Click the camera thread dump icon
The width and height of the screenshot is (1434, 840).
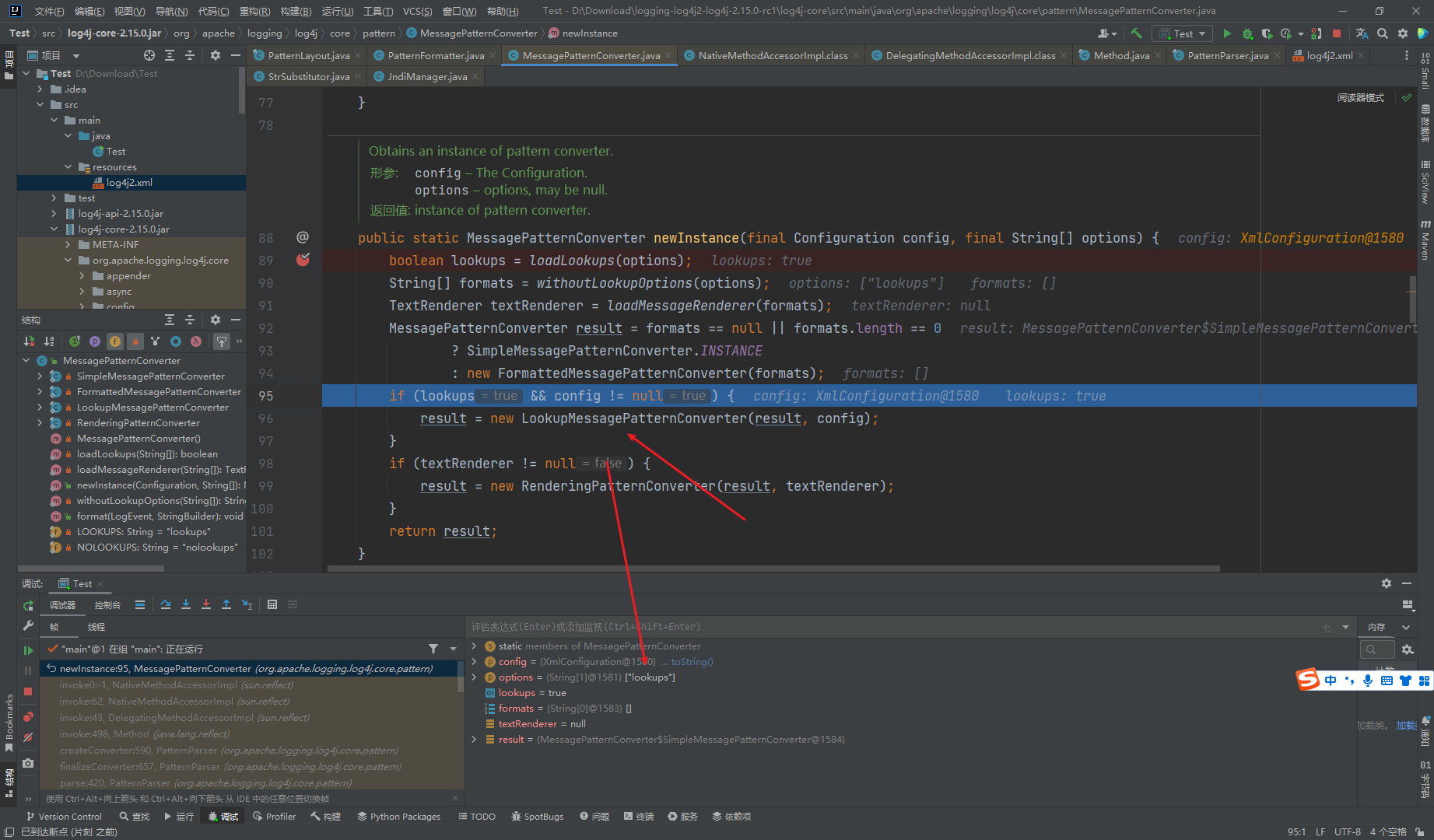click(x=28, y=763)
